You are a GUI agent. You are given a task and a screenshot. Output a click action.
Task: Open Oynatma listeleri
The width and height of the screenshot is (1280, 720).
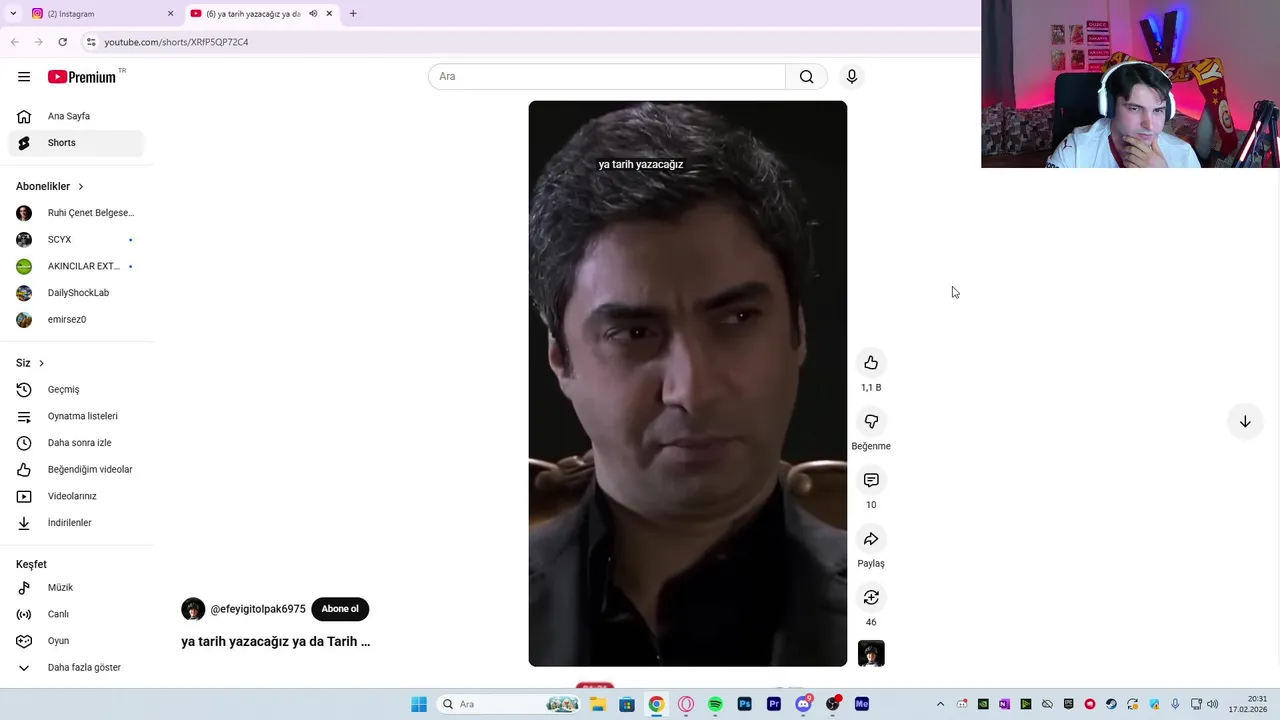pos(76,416)
